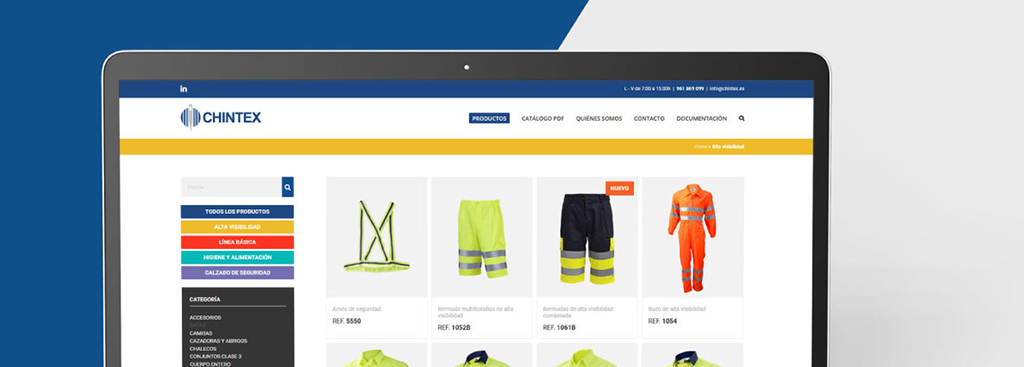Viewport: 1024px width, 367px height.
Task: Open the PRODUCTOS menu item
Action: (489, 118)
